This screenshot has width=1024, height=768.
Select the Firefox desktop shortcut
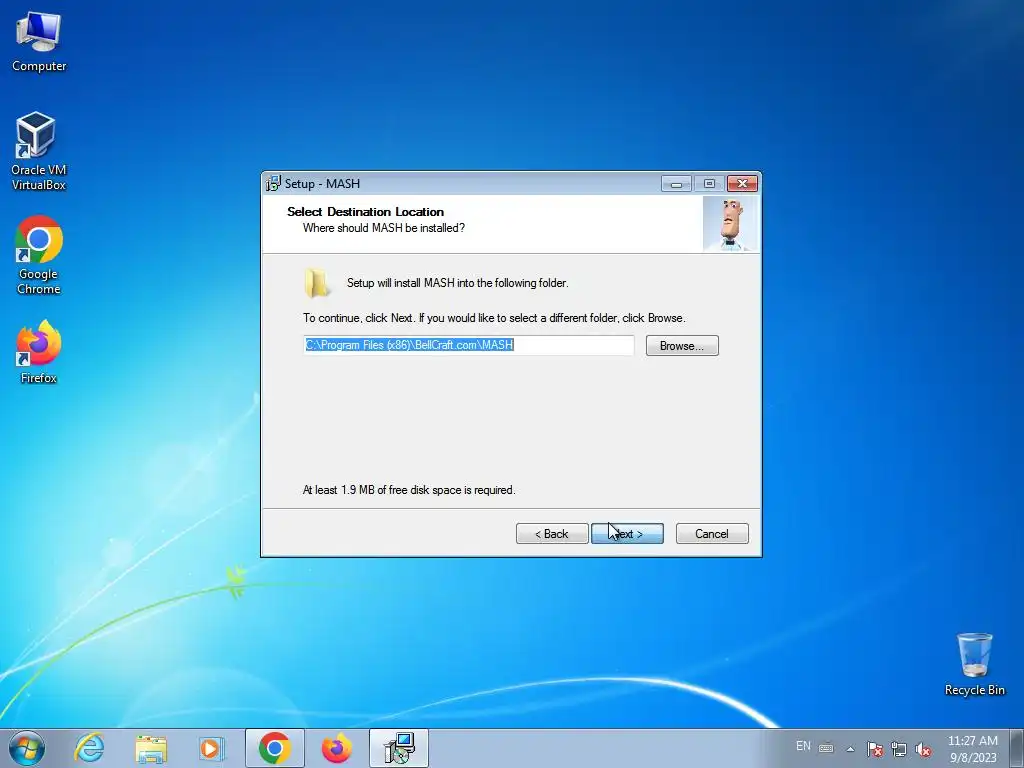click(39, 352)
